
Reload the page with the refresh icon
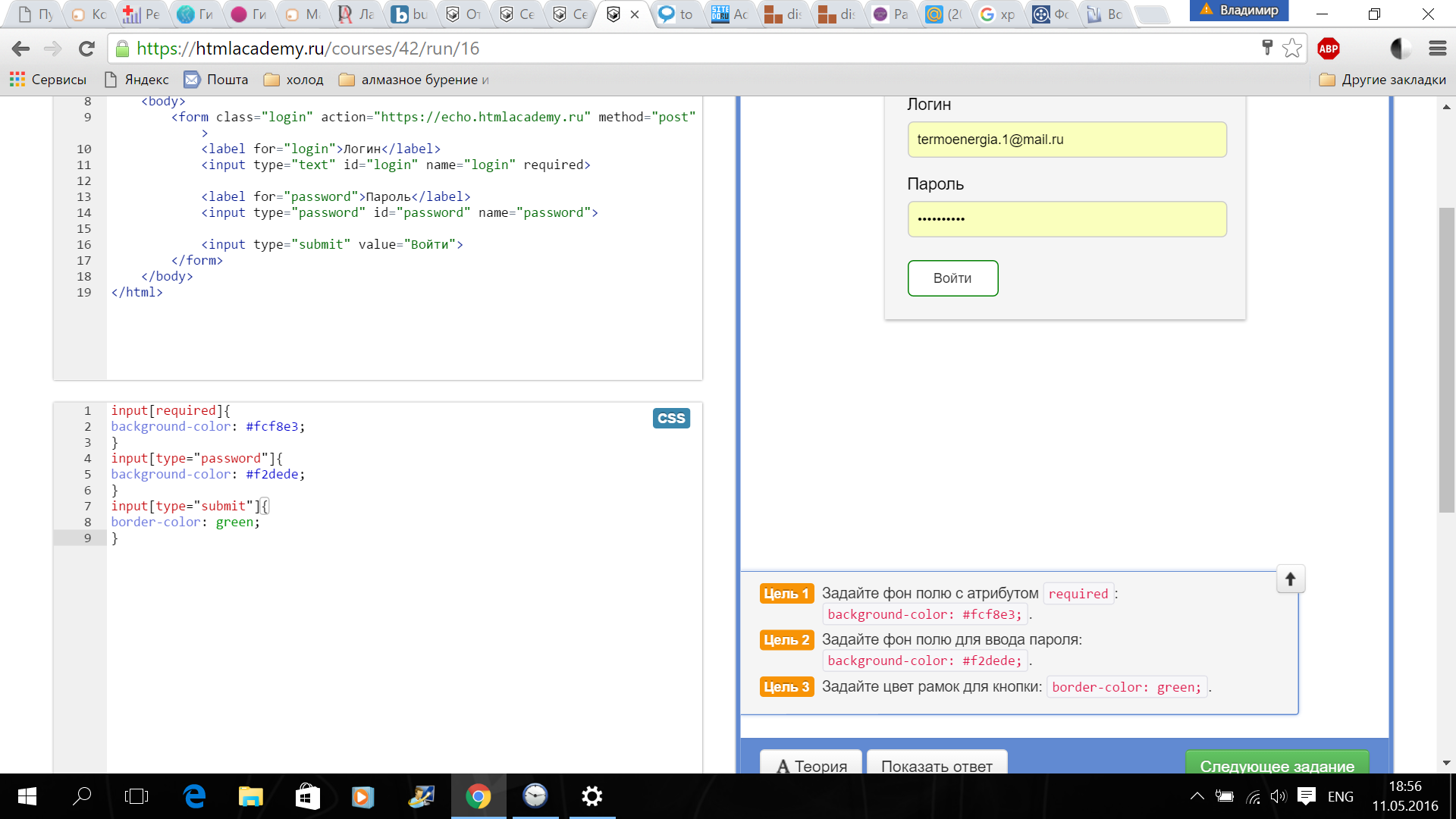(86, 49)
